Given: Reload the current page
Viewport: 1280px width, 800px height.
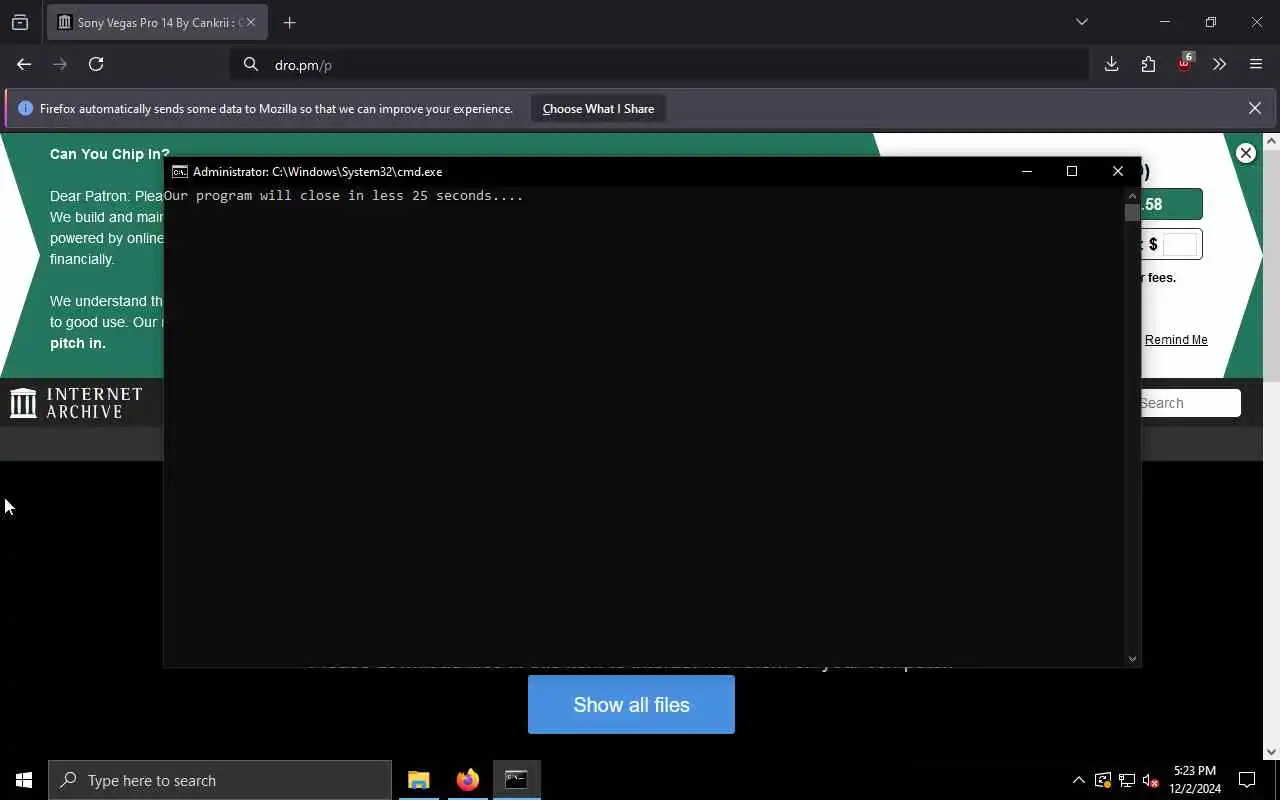Looking at the screenshot, I should coord(96,64).
